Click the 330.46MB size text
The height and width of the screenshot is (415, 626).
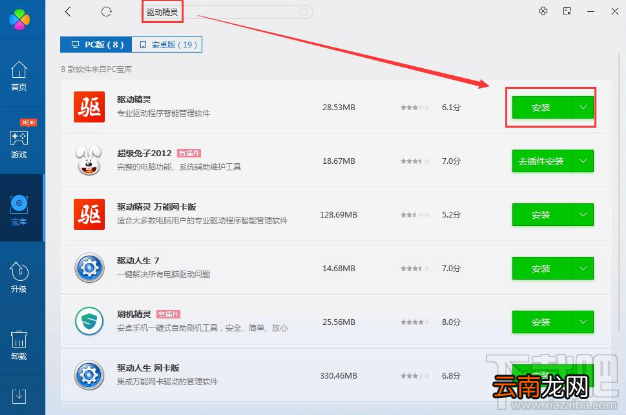[339, 375]
